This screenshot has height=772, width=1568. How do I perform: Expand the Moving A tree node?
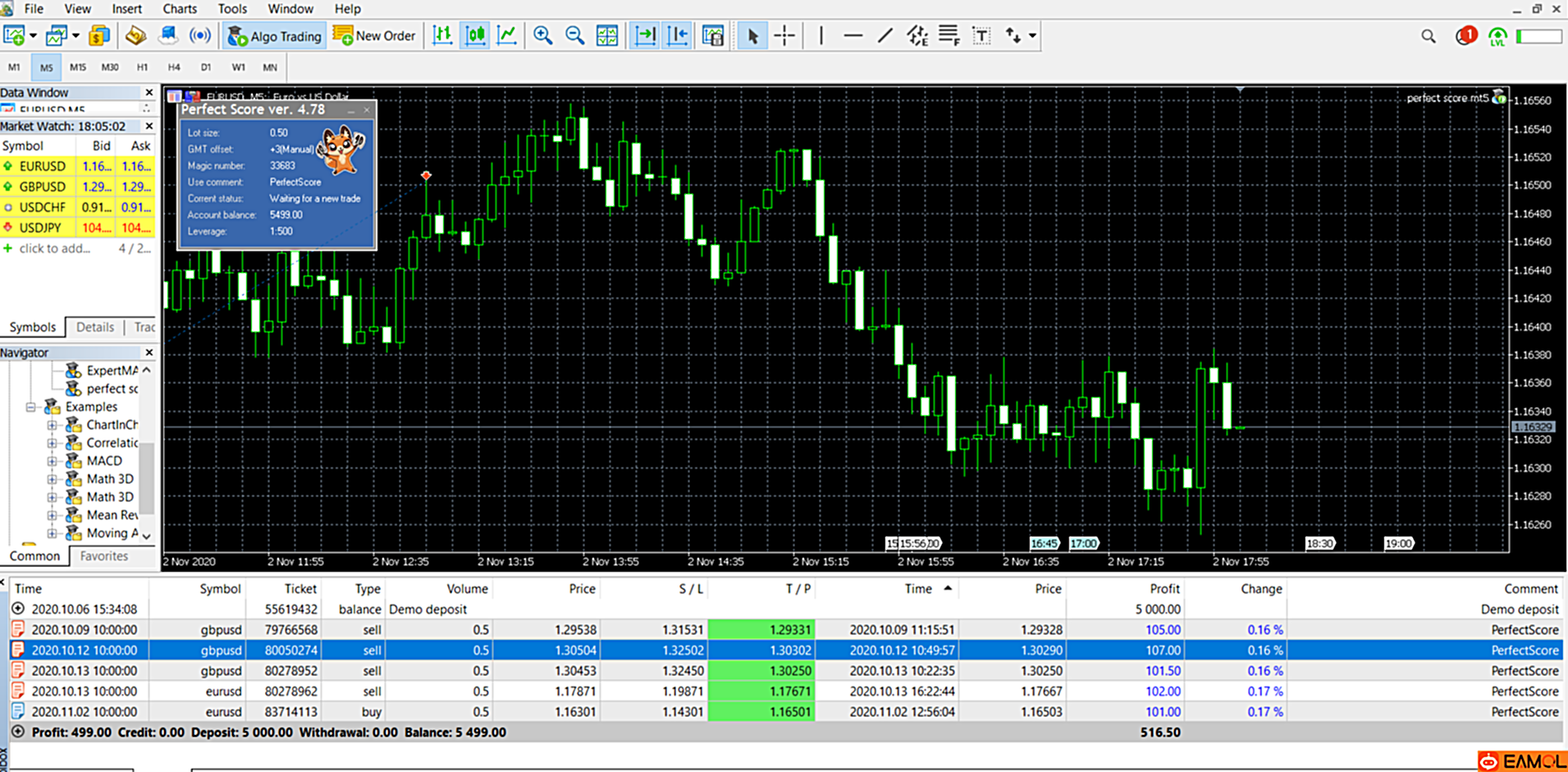click(x=52, y=533)
